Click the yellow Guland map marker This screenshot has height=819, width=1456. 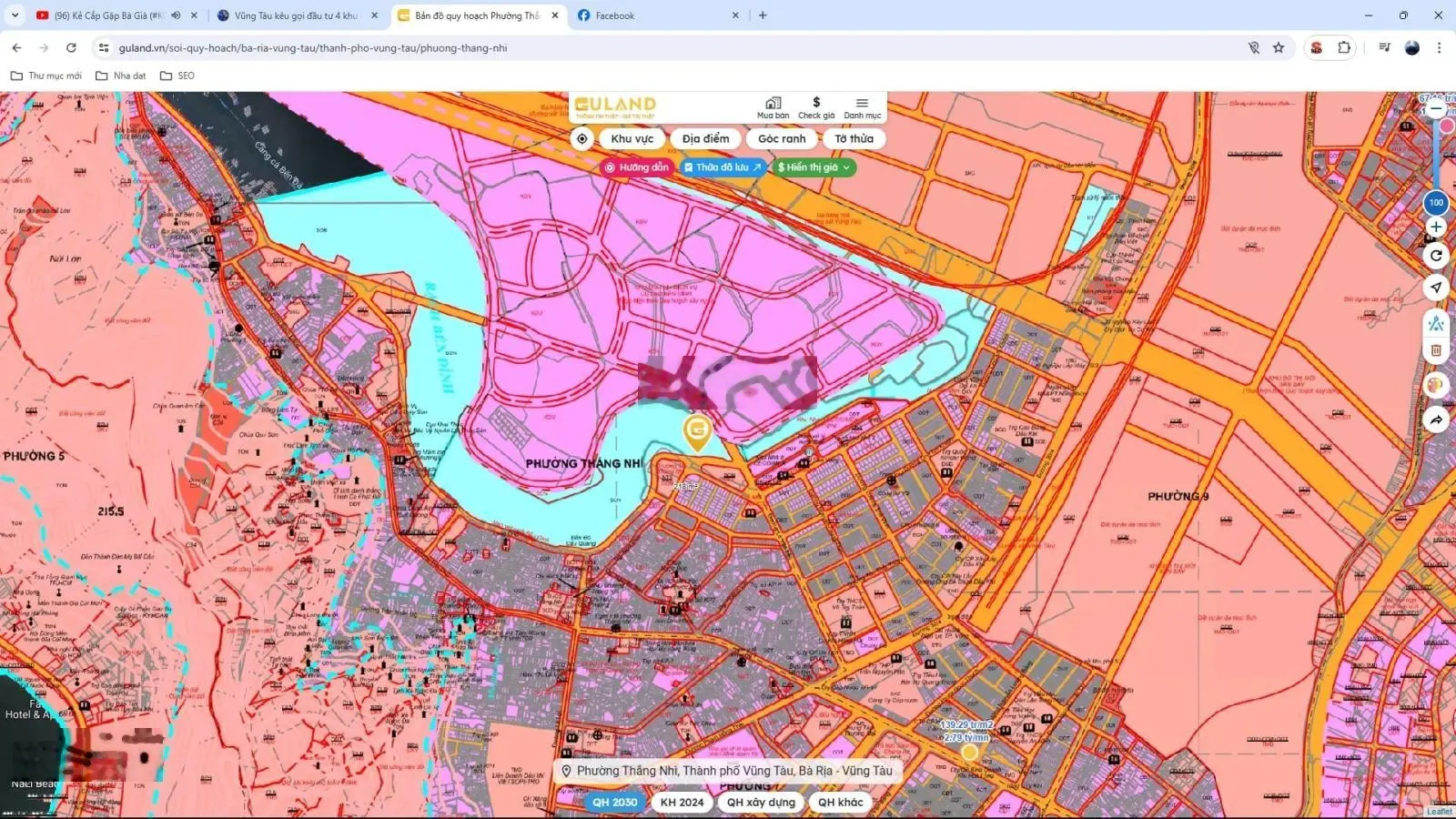coord(697,431)
